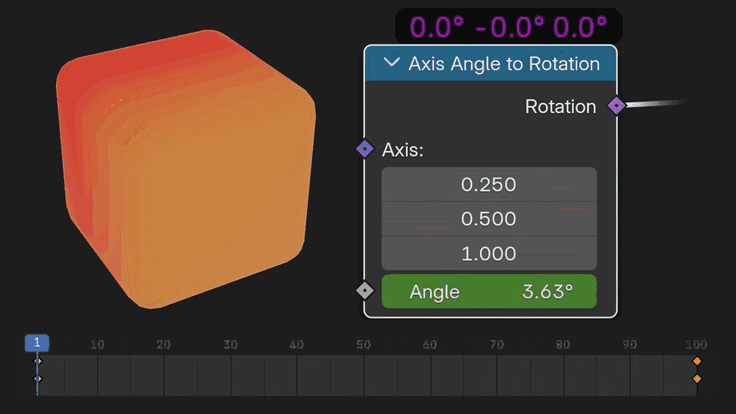Image resolution: width=736 pixels, height=414 pixels.
Task: Click the blue current frame indicator
Action: (37, 343)
